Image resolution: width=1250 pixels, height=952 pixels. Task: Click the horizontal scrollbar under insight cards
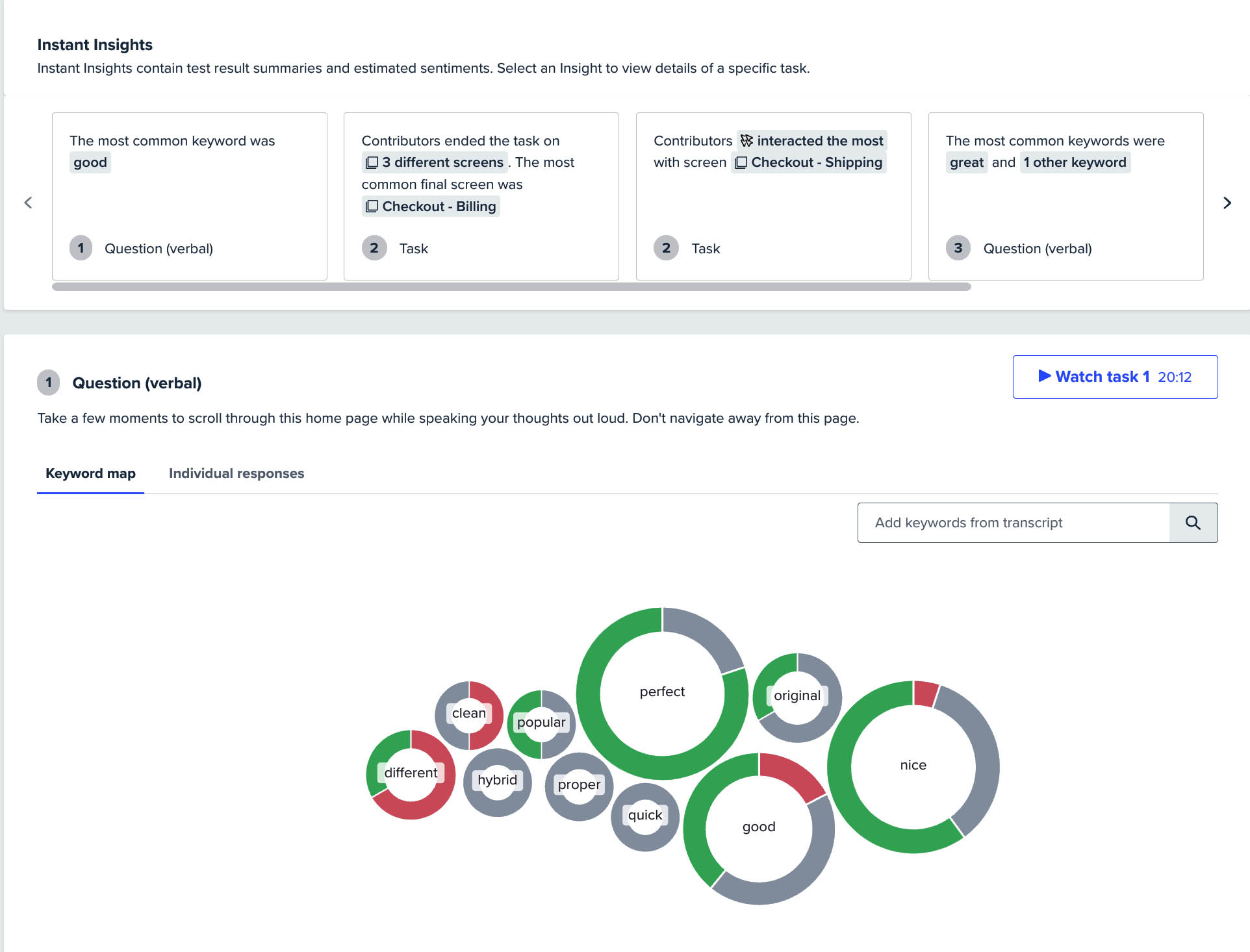click(511, 286)
